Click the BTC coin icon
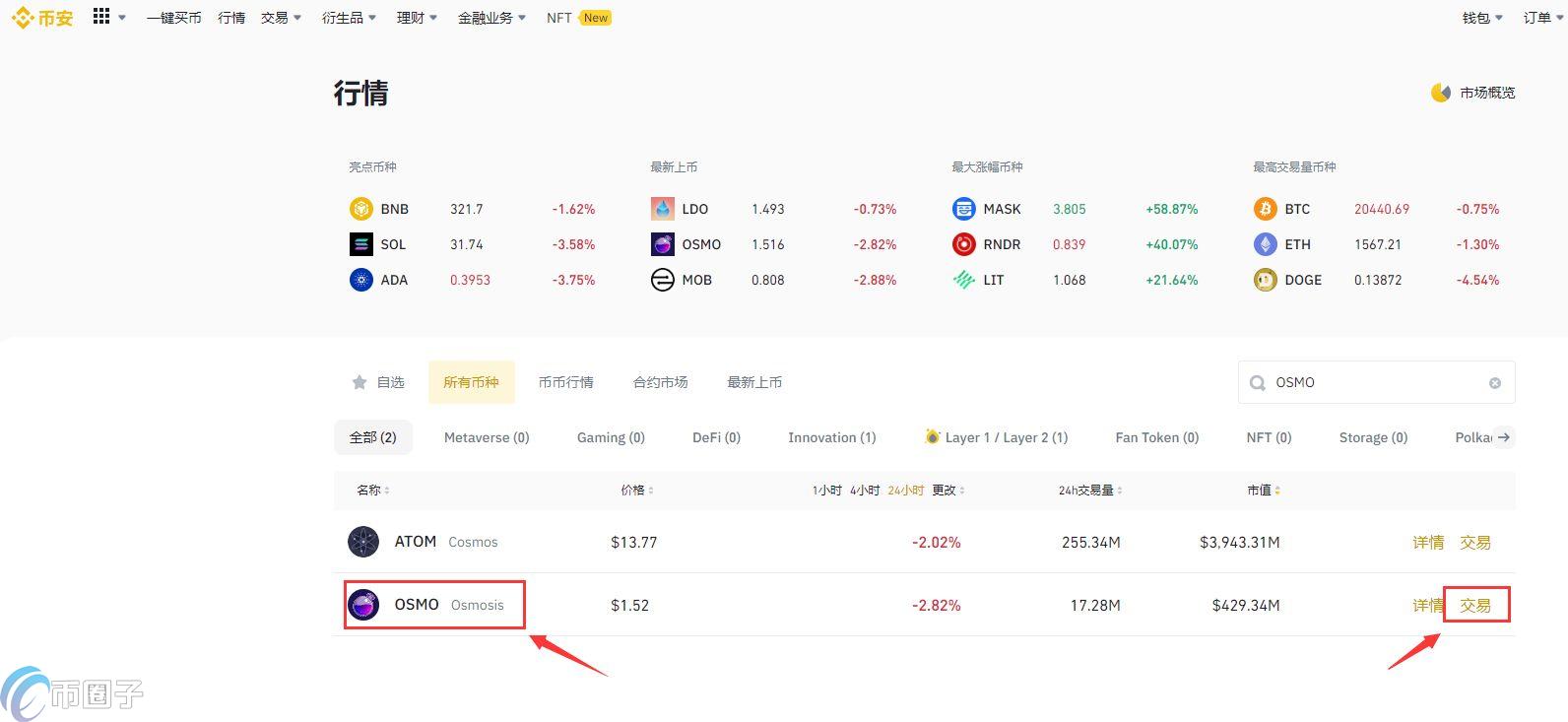 [1266, 209]
